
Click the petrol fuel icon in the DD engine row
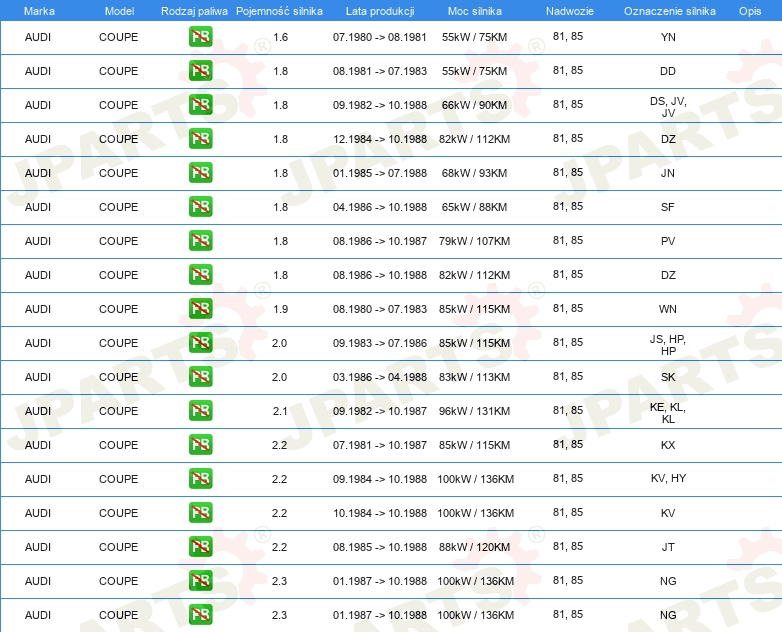[200, 71]
